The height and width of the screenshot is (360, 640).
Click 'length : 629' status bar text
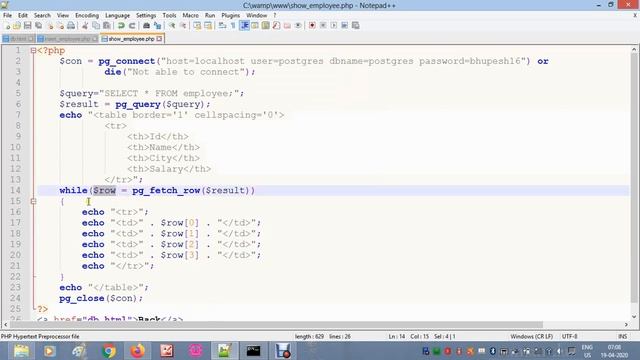[309, 337]
